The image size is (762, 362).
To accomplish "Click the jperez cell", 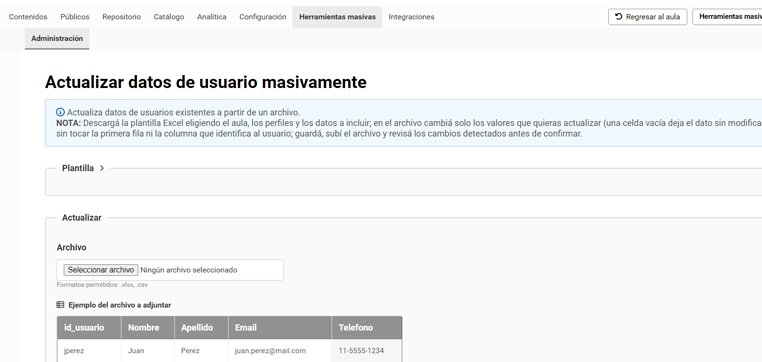I will tap(89, 350).
